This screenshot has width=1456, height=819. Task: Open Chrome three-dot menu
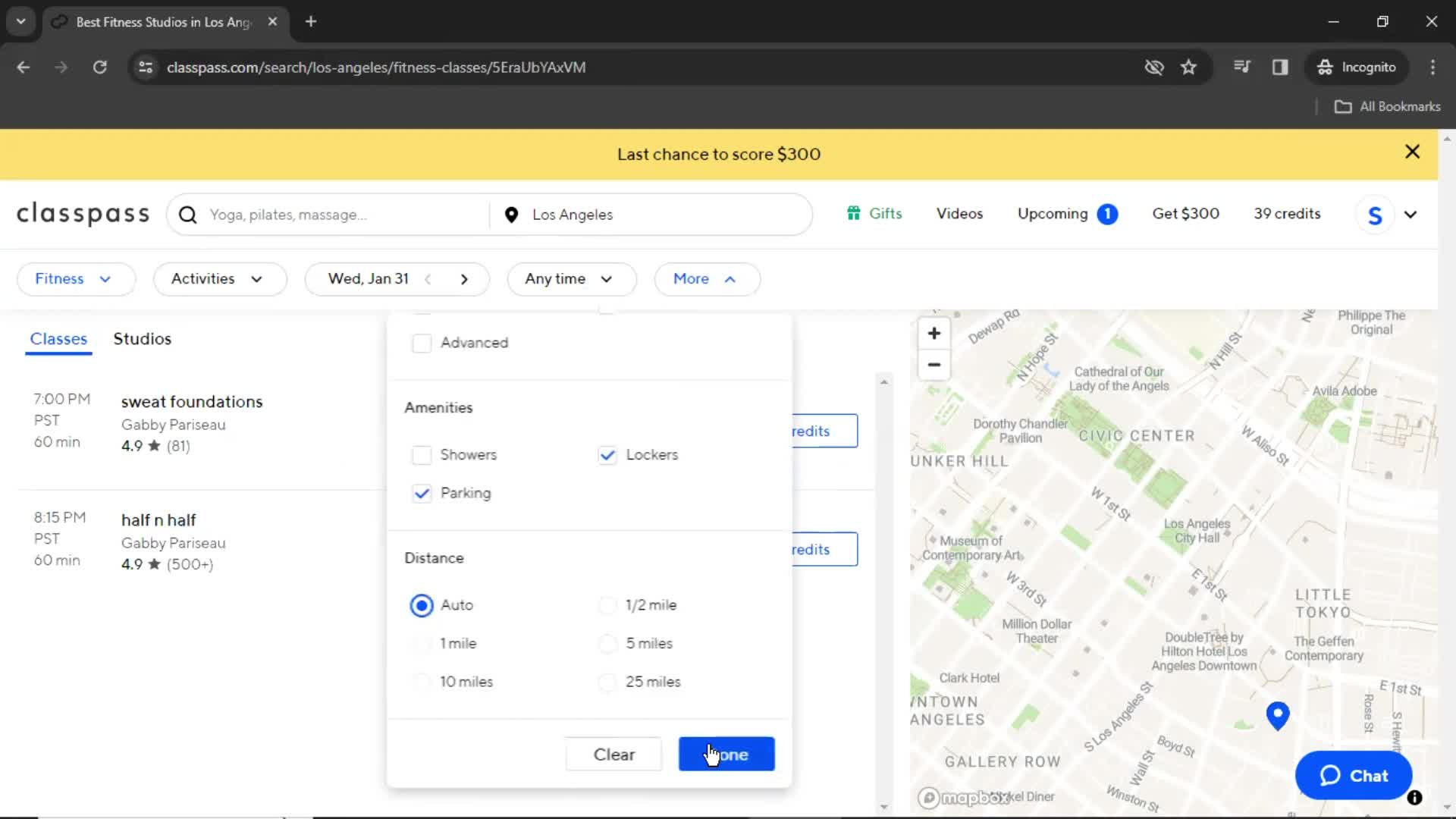tap(1432, 67)
